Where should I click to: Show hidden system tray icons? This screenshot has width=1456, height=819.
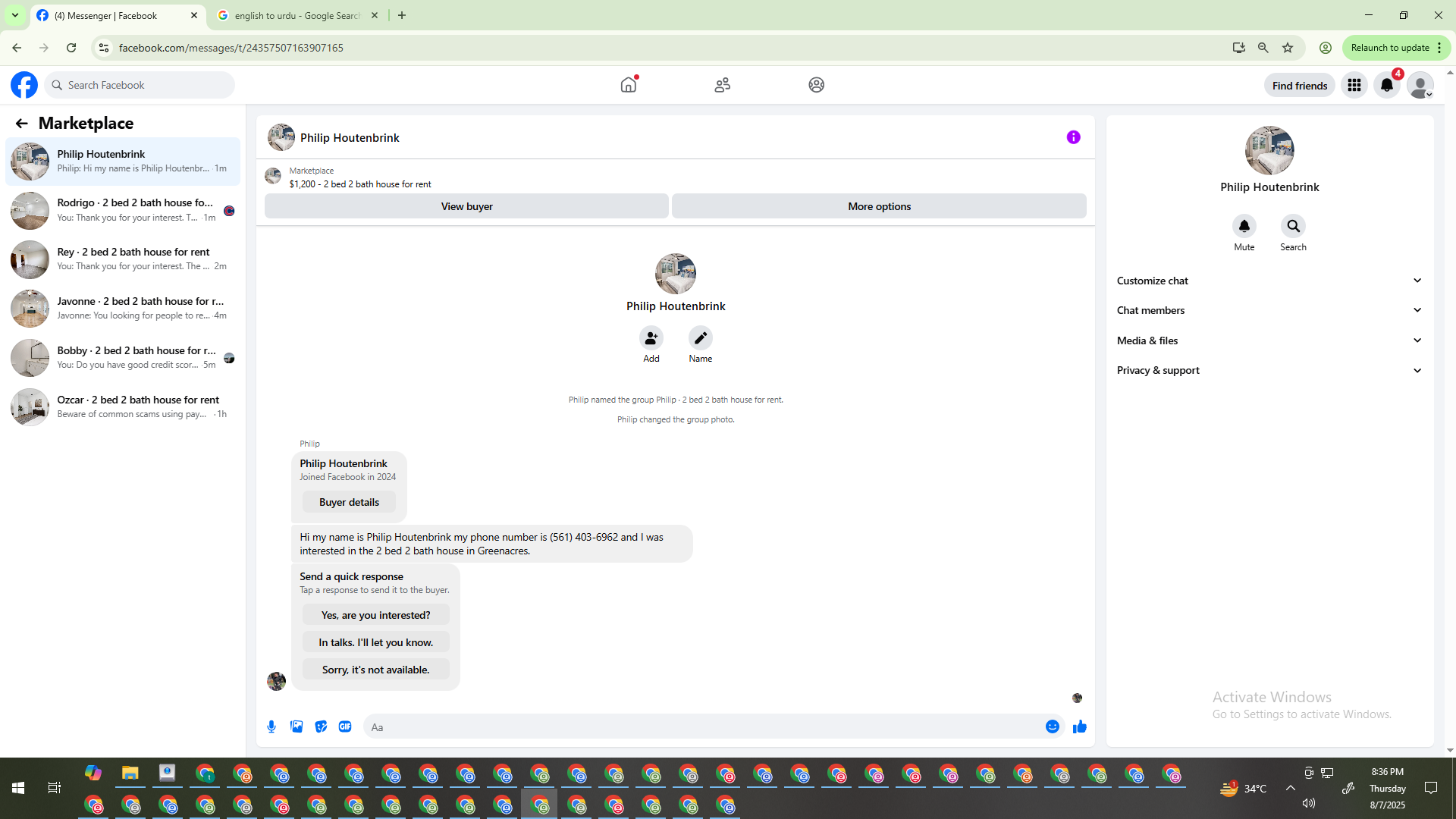[1291, 789]
